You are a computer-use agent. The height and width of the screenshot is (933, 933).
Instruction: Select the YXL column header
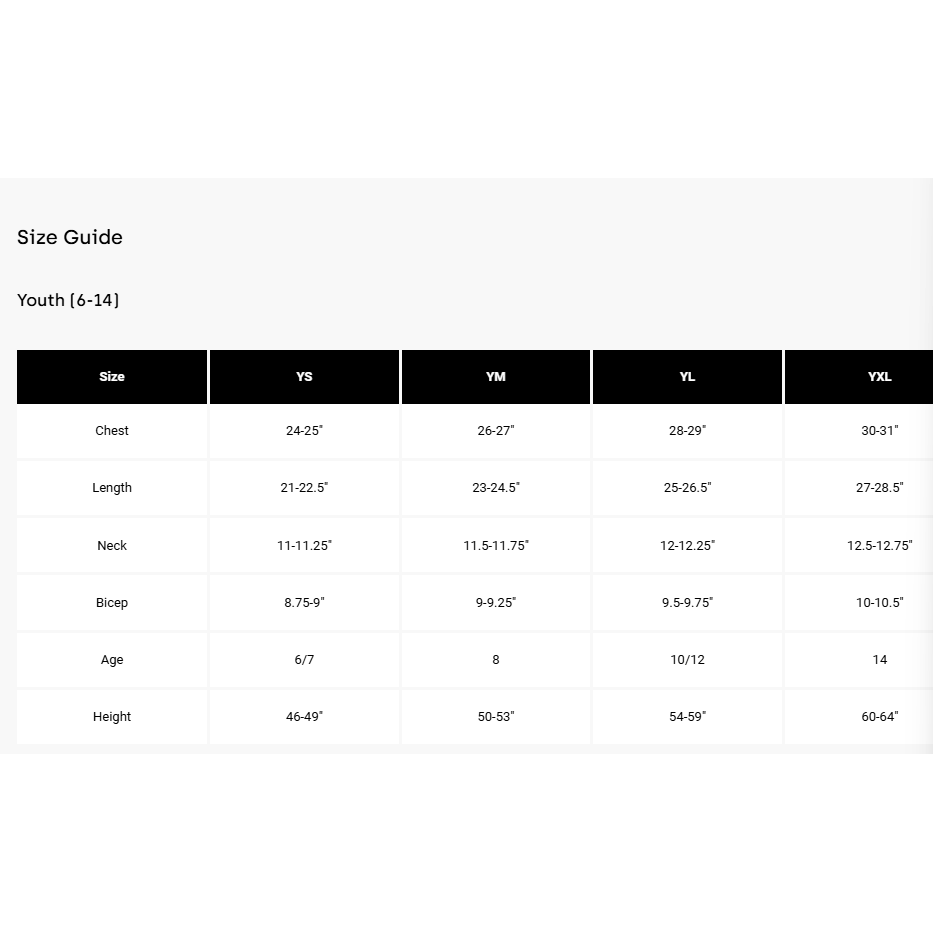click(x=879, y=377)
